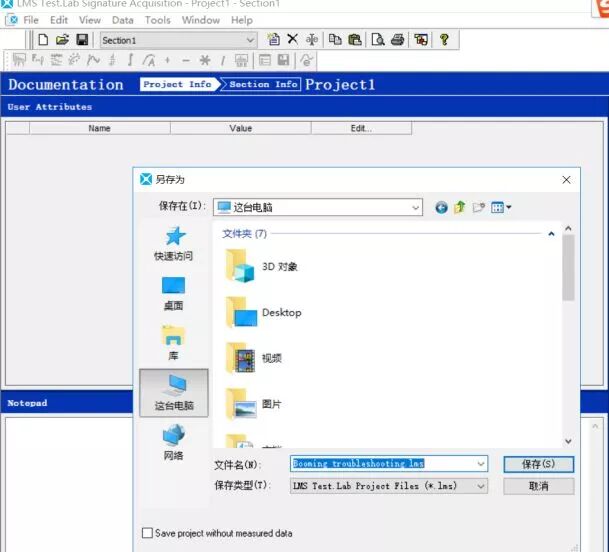
Task: Click the file list vertical scrollbar thumb
Action: tap(568, 268)
